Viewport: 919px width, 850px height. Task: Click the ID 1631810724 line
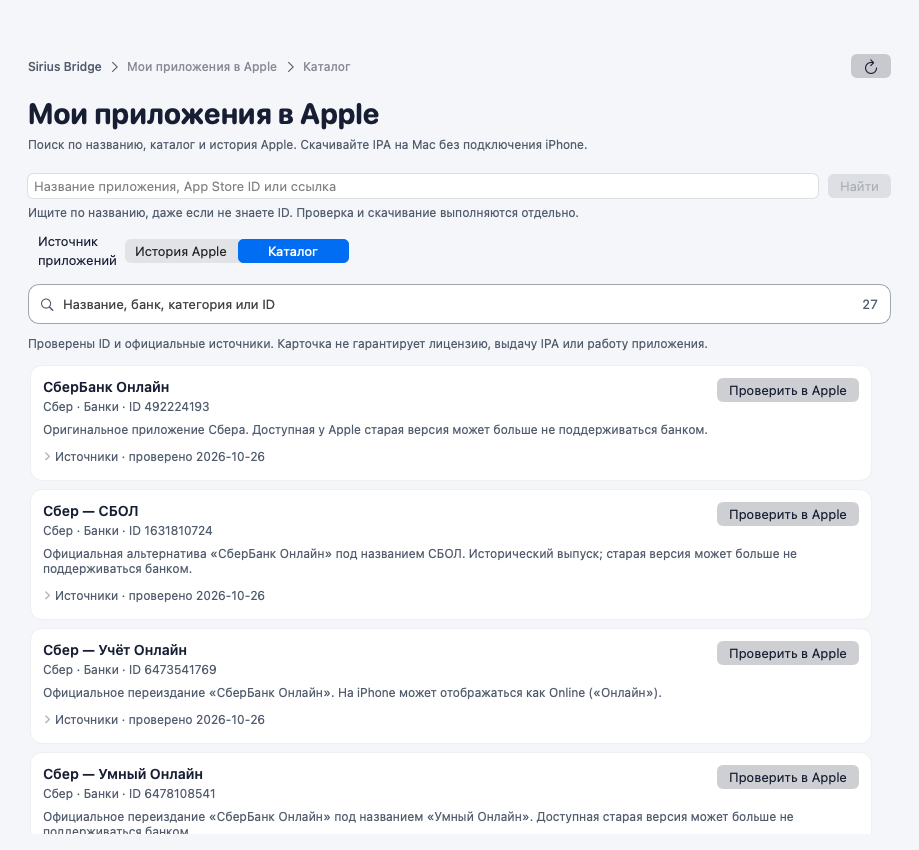pyautogui.click(x=128, y=531)
